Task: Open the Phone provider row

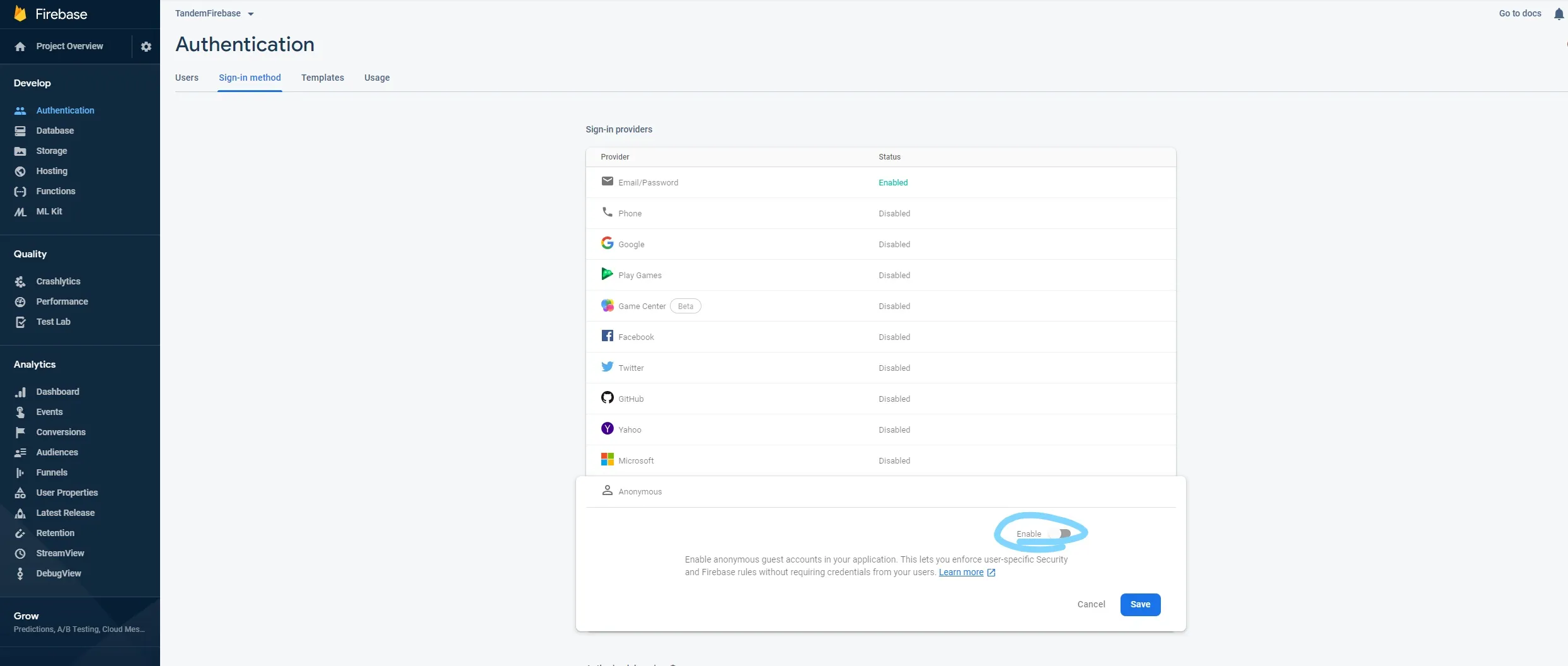Action: point(880,213)
